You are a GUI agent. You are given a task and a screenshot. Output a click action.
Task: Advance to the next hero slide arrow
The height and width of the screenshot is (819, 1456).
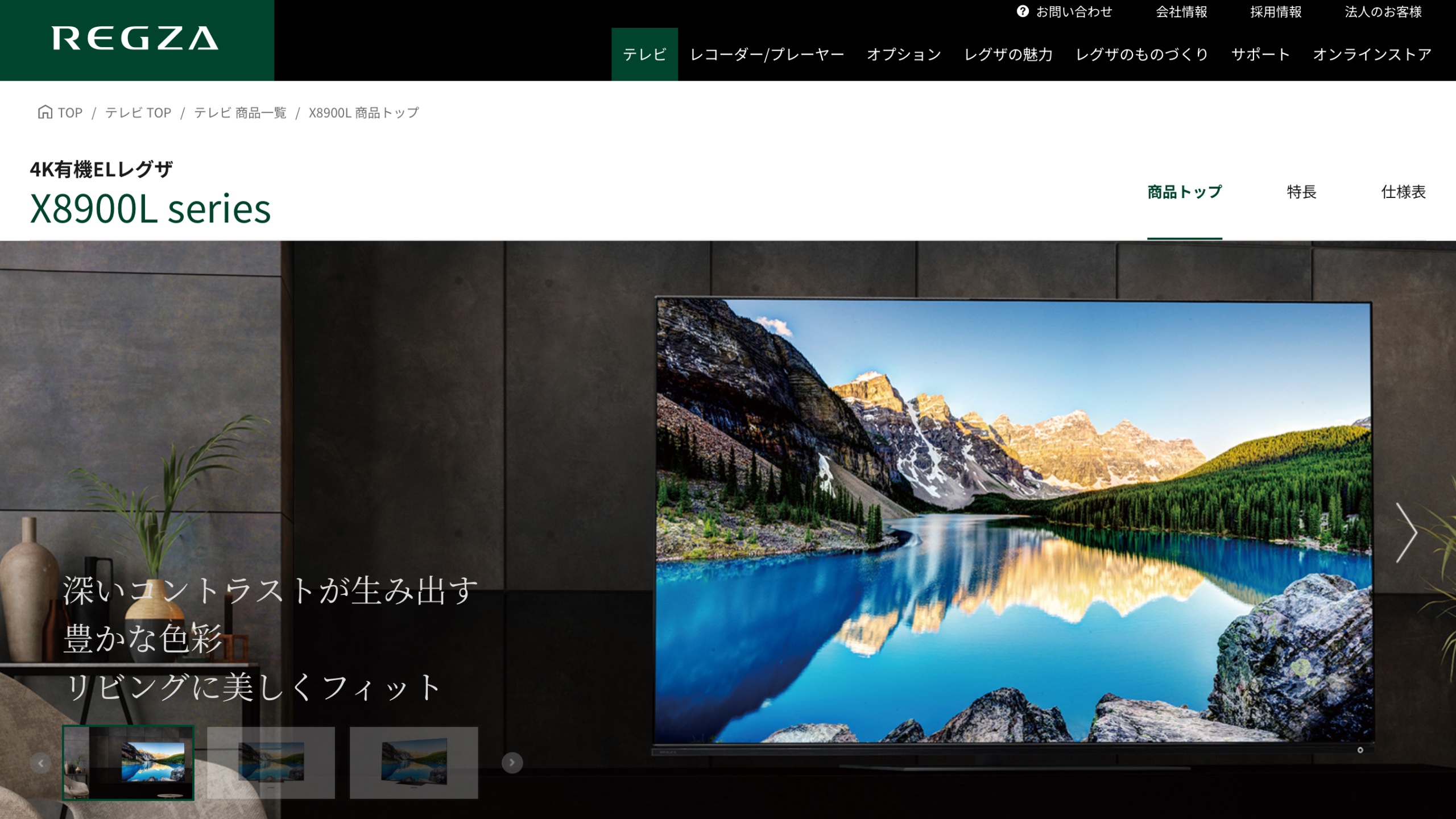(x=1406, y=533)
